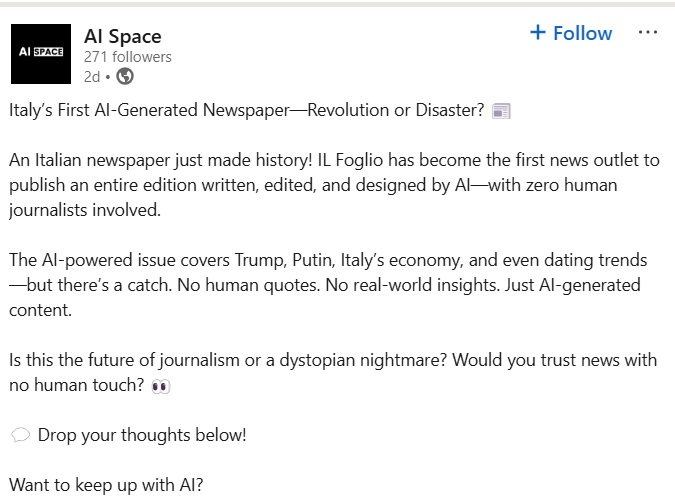
Task: Open the three-dot post options menu
Action: (648, 33)
